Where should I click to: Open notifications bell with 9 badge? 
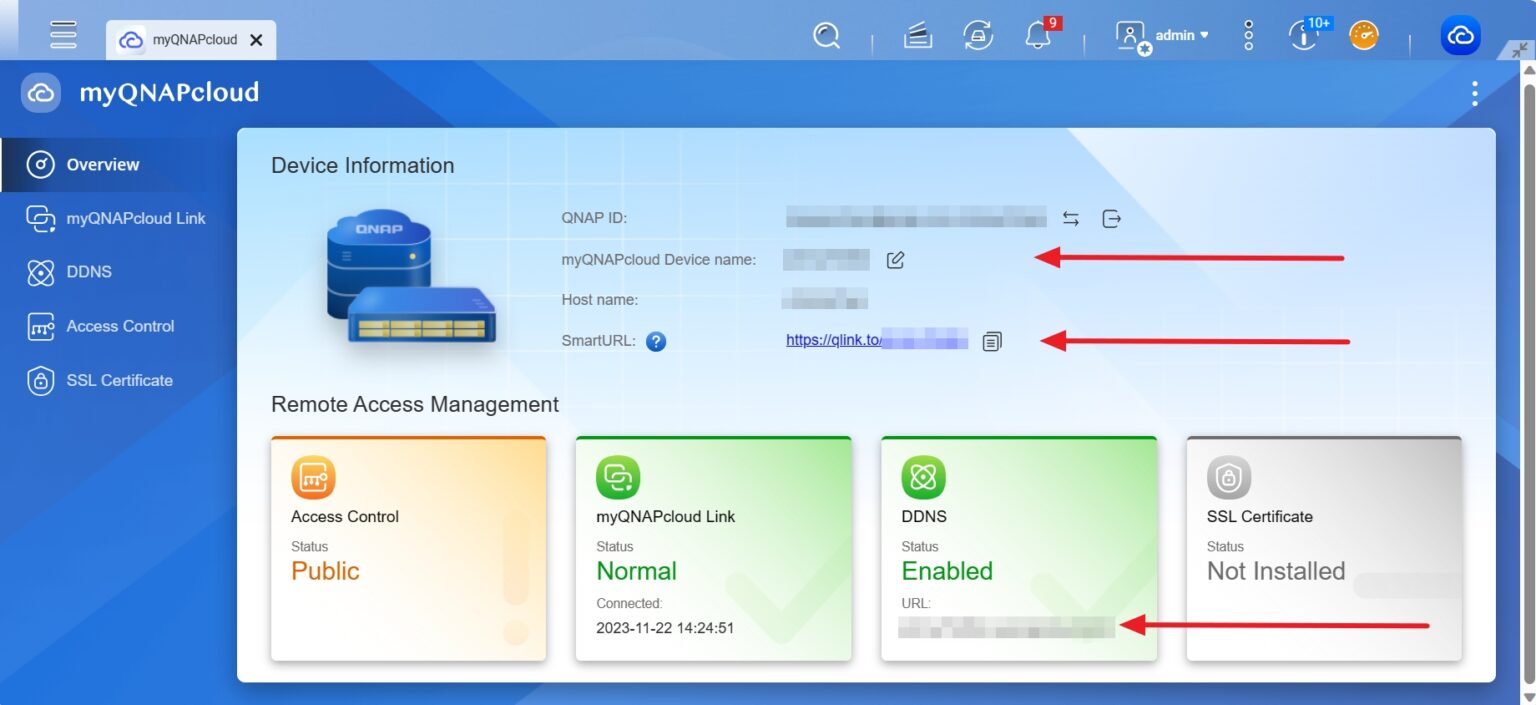point(1039,36)
